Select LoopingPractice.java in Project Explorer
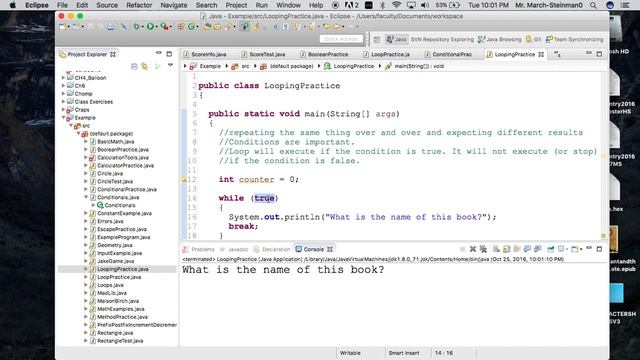Viewport: 640px width, 360px height. (122, 269)
